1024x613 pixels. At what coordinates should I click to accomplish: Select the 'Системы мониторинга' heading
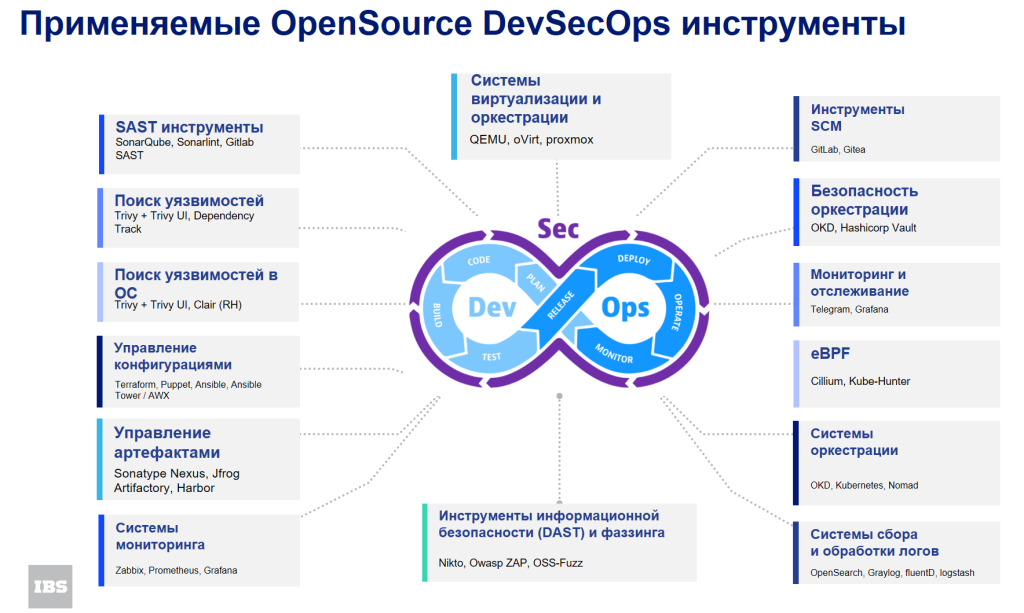point(160,536)
